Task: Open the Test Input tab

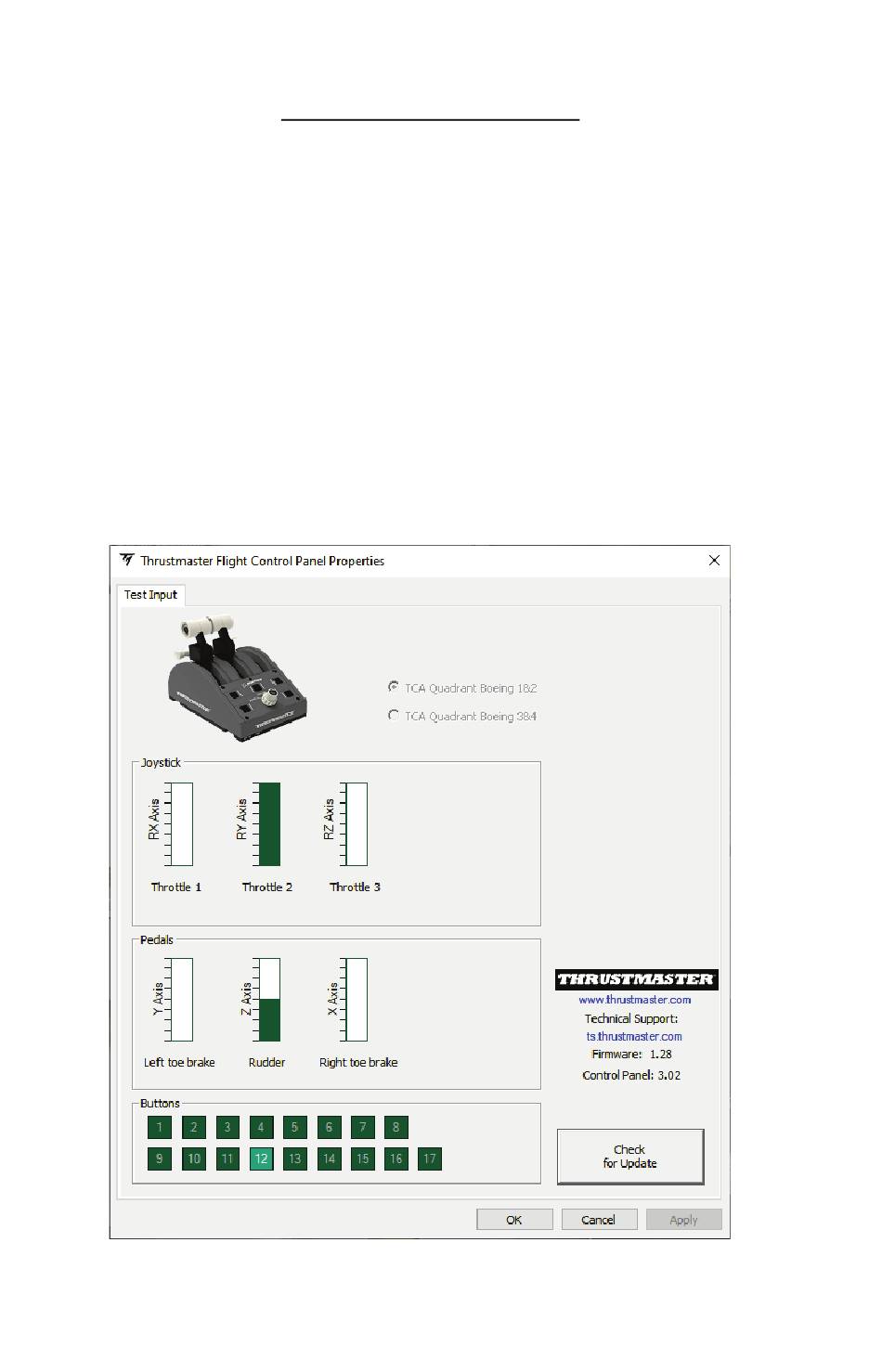Action: point(150,595)
